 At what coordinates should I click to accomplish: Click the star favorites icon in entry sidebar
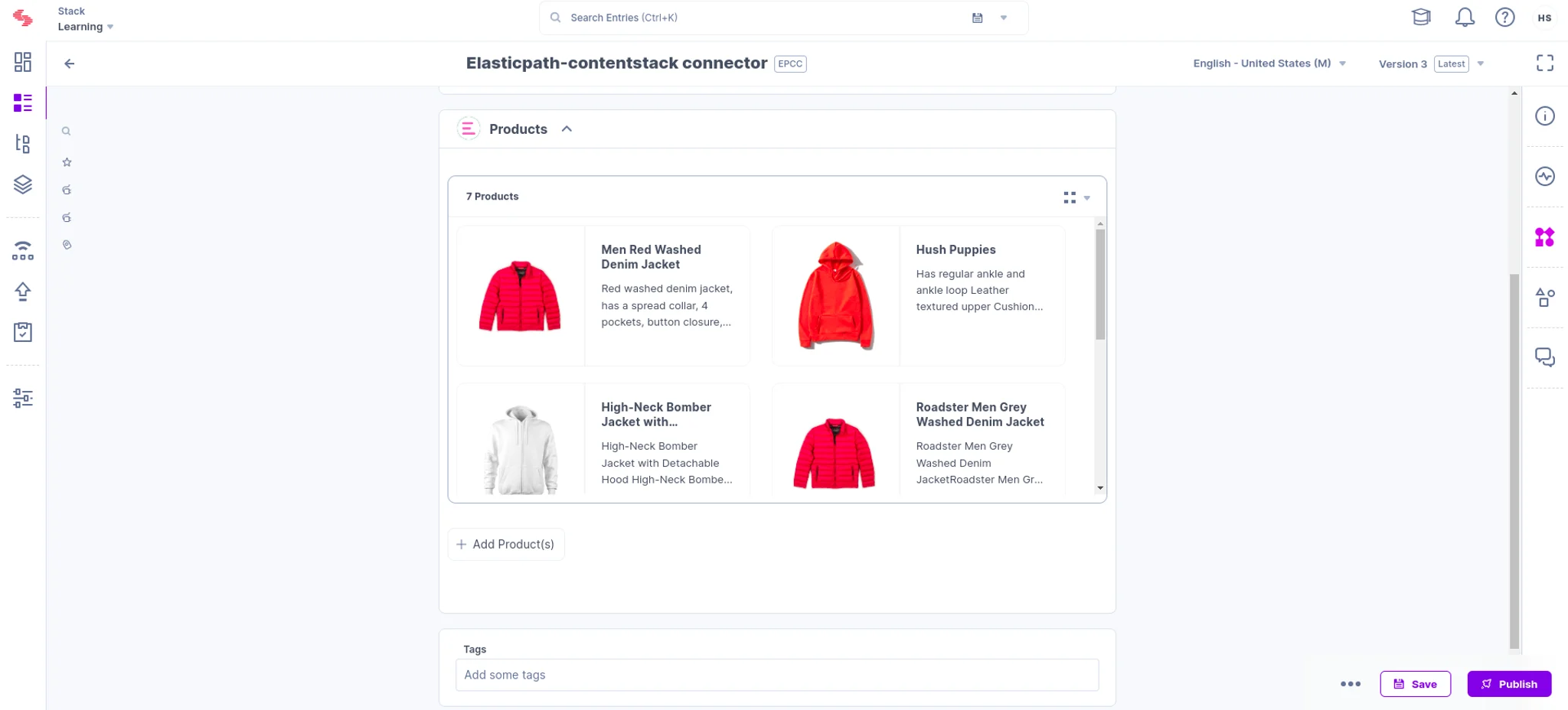pyautogui.click(x=67, y=162)
